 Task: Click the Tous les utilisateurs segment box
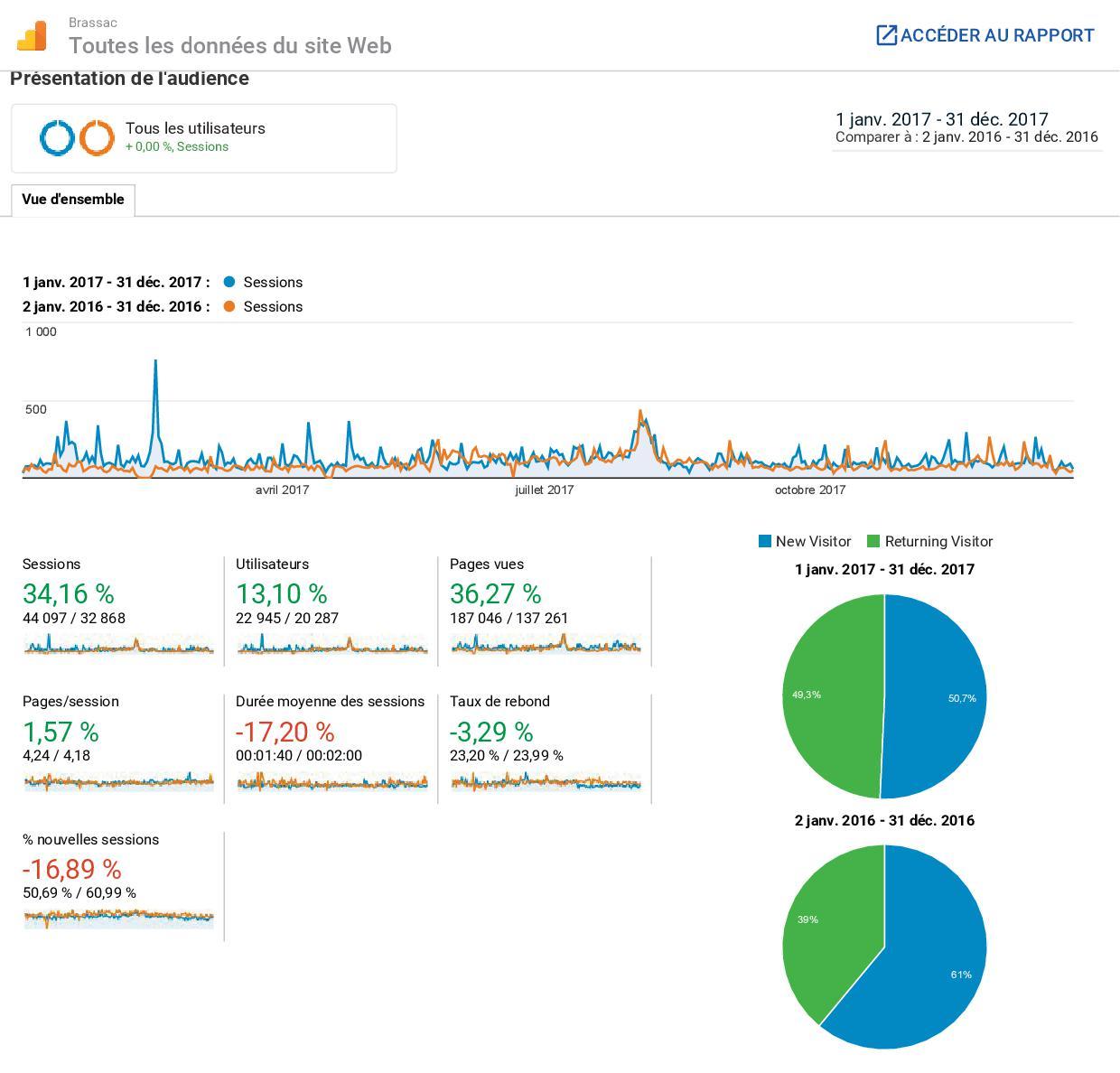pos(204,138)
